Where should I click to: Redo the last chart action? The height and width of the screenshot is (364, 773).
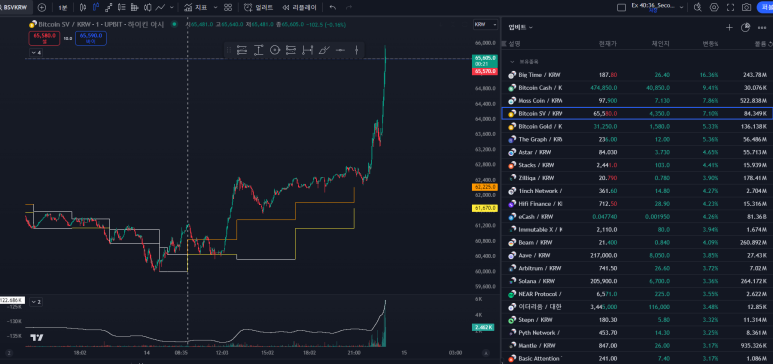(349, 7)
